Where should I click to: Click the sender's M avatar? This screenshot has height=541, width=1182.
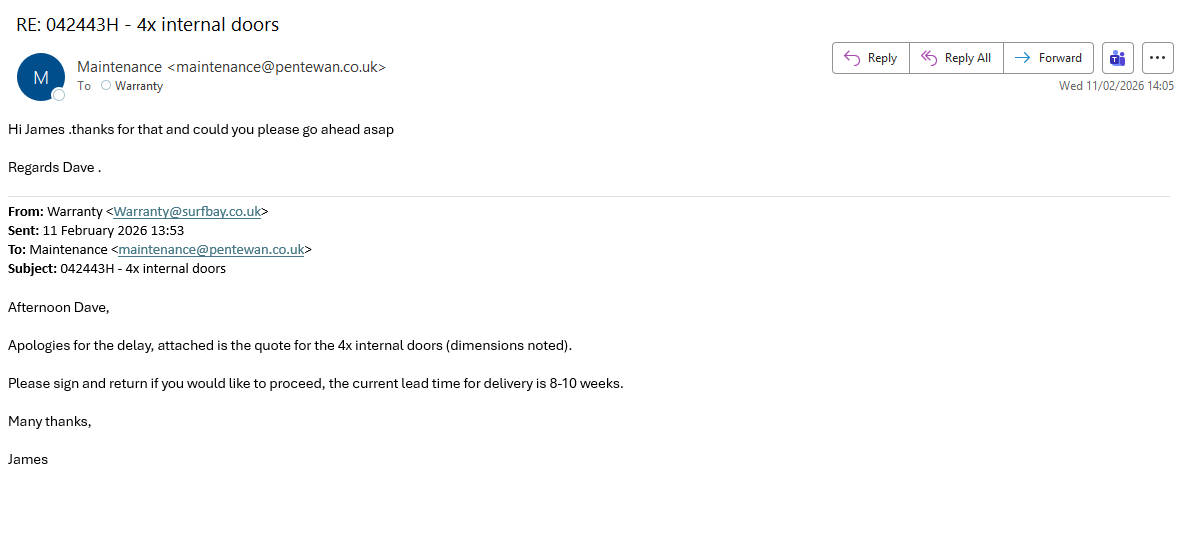(41, 77)
